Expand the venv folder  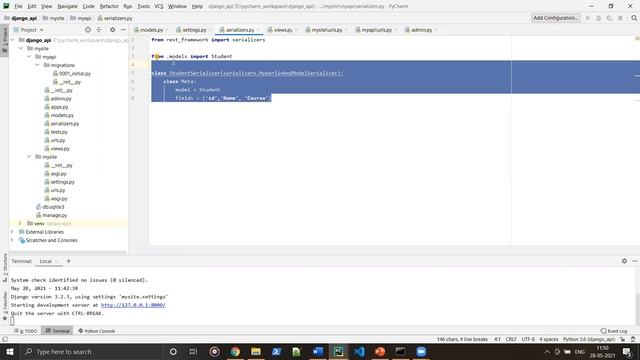[20, 223]
